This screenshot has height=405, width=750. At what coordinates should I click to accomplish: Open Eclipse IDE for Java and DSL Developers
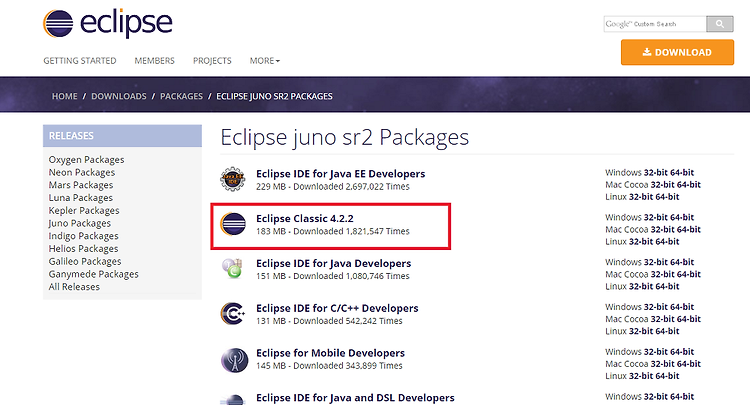355,398
